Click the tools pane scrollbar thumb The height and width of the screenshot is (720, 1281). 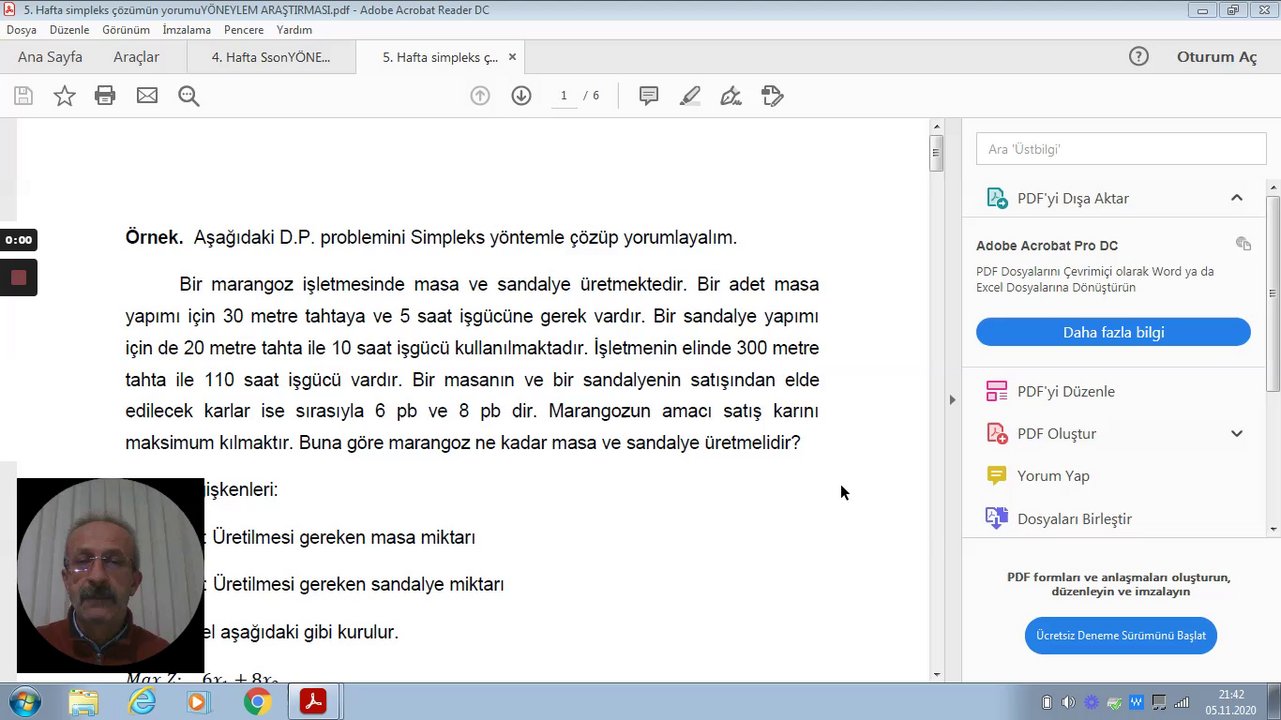point(1273,293)
